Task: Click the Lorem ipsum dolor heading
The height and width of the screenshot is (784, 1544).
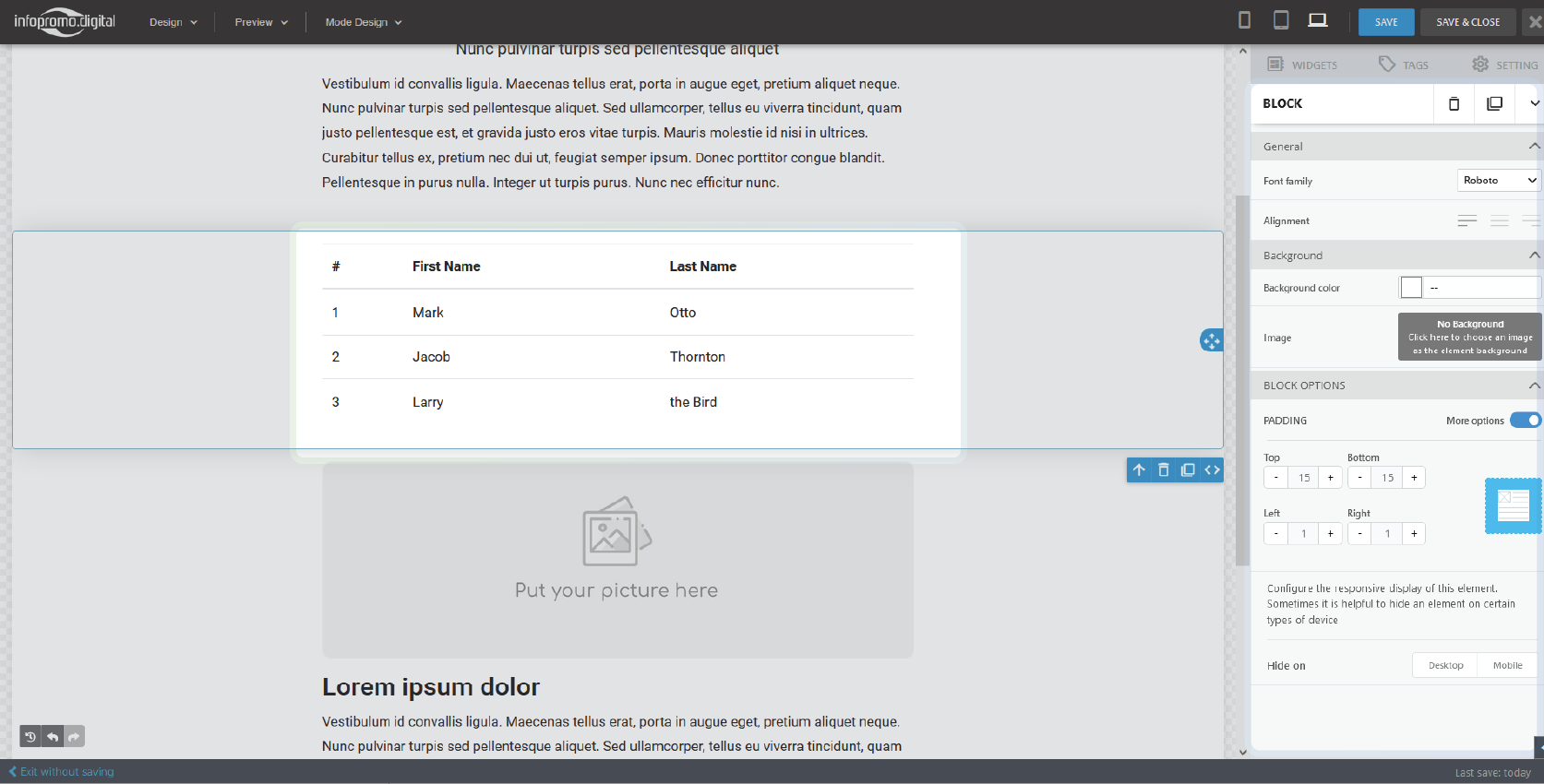Action: (431, 687)
